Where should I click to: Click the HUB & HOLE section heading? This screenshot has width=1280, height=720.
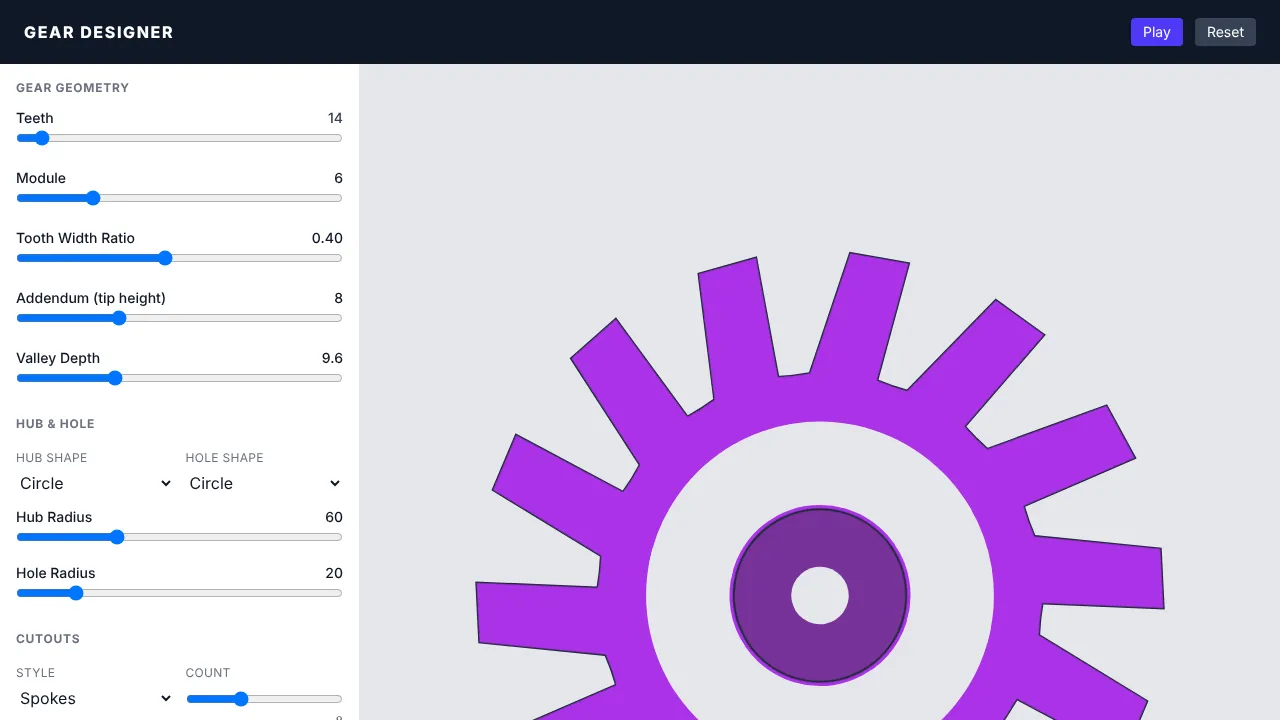point(55,424)
